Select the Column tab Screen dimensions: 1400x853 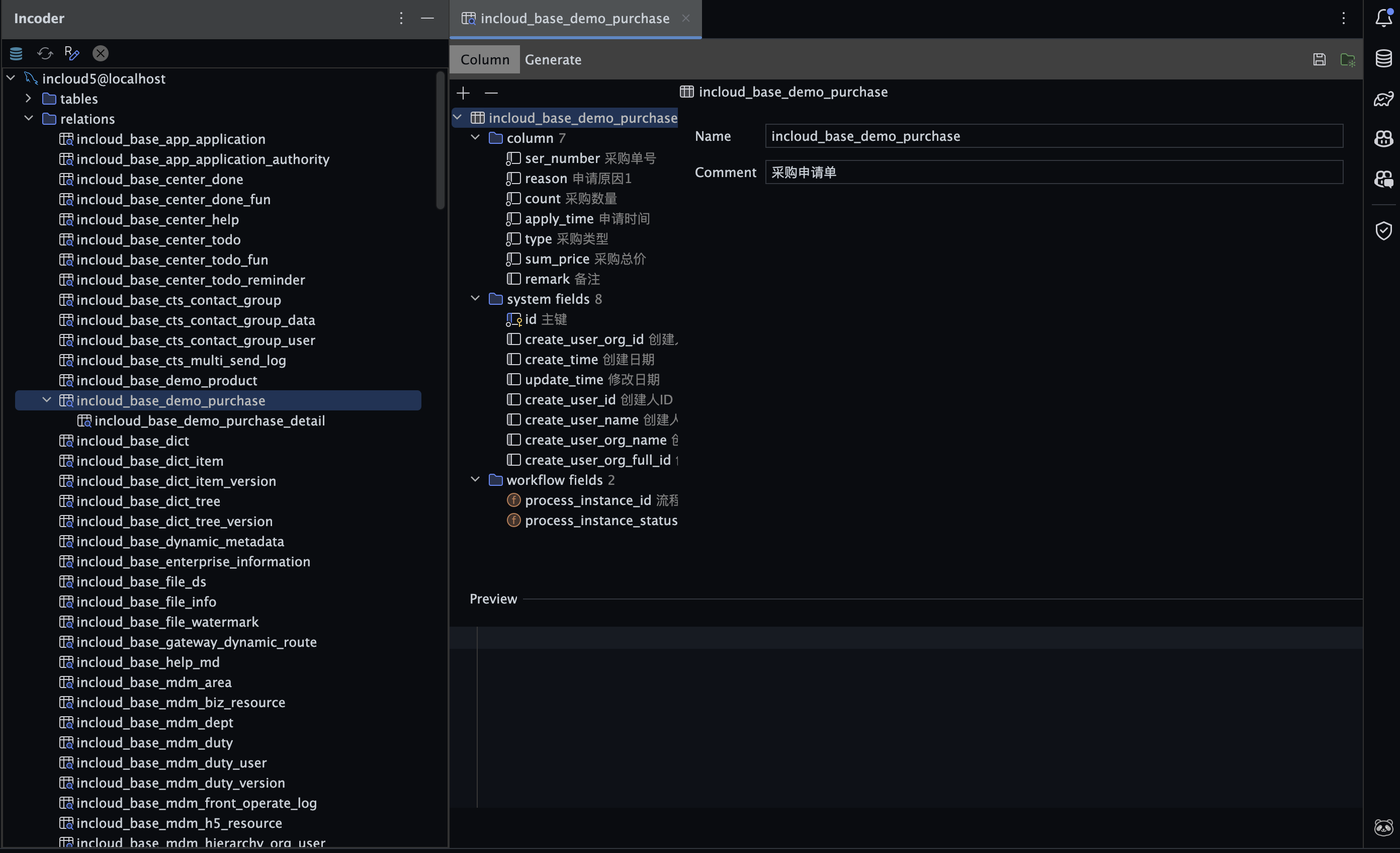point(485,59)
